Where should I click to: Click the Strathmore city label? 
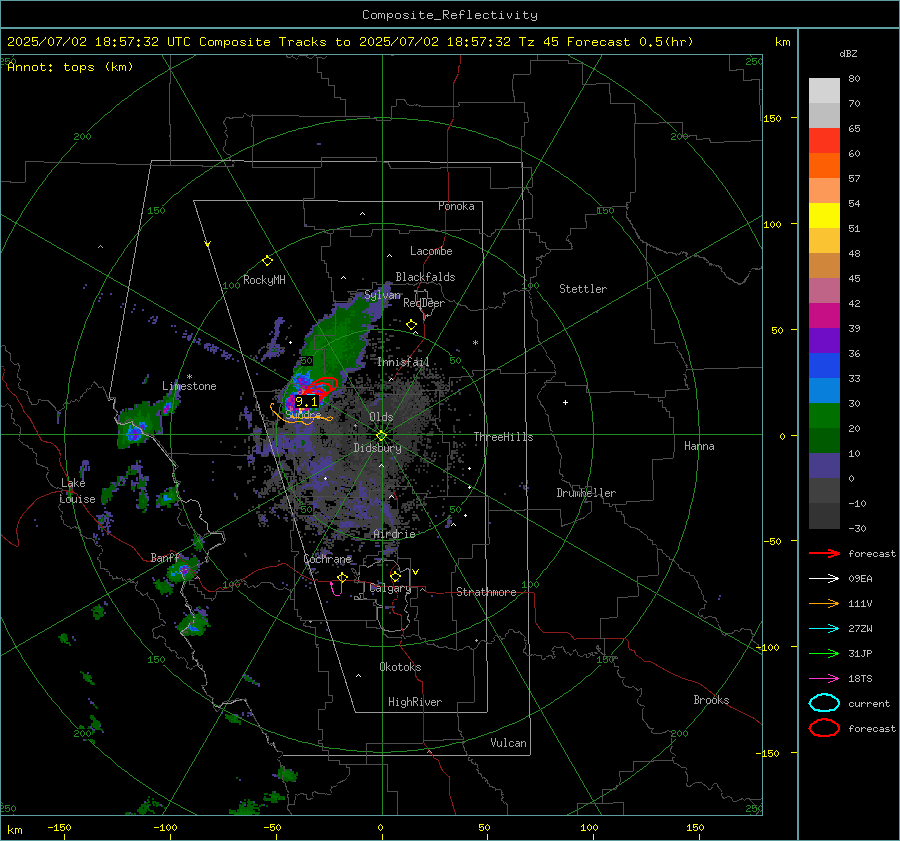(486, 592)
